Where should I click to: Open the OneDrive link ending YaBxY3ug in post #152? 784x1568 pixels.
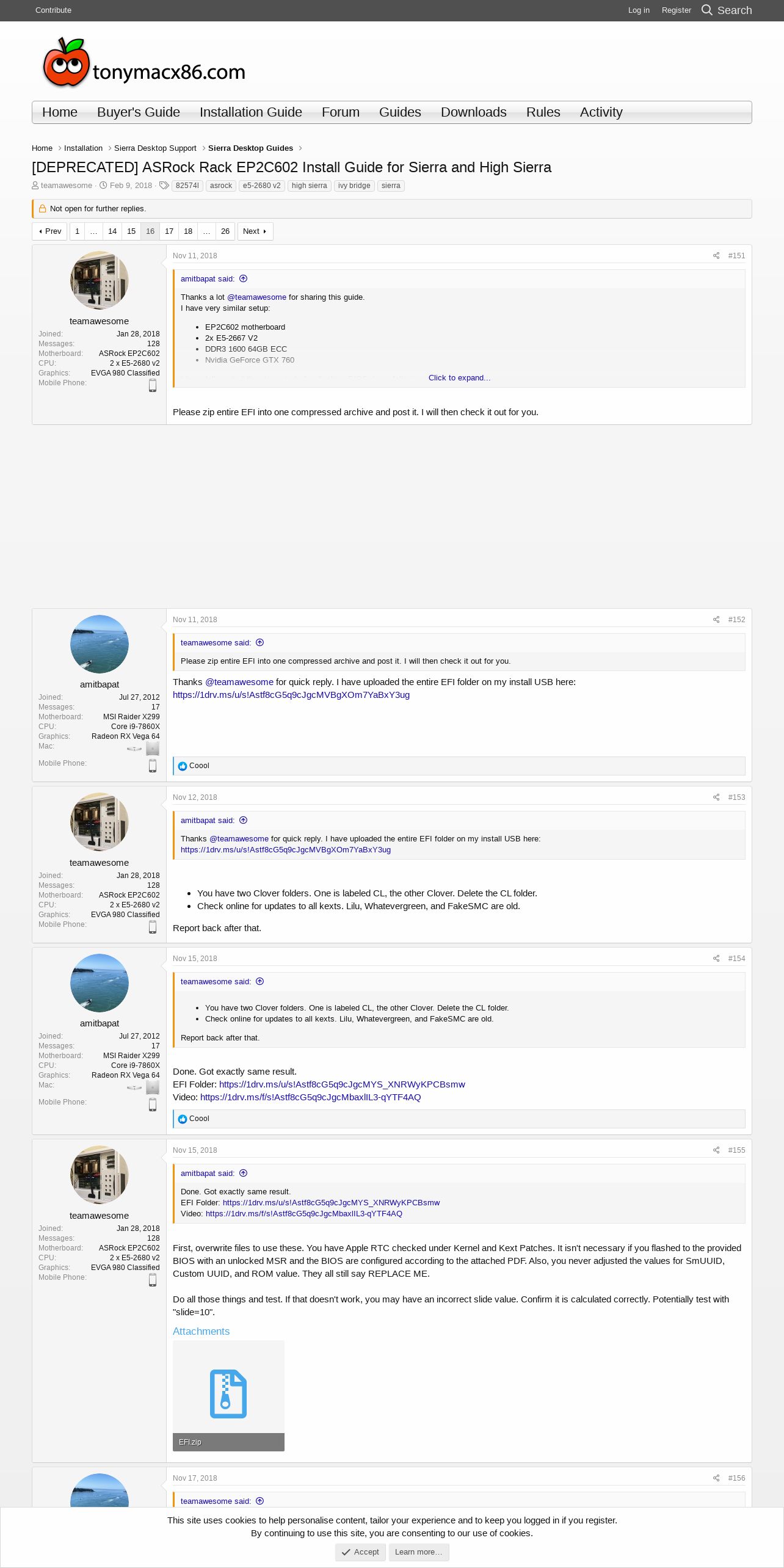pos(291,695)
